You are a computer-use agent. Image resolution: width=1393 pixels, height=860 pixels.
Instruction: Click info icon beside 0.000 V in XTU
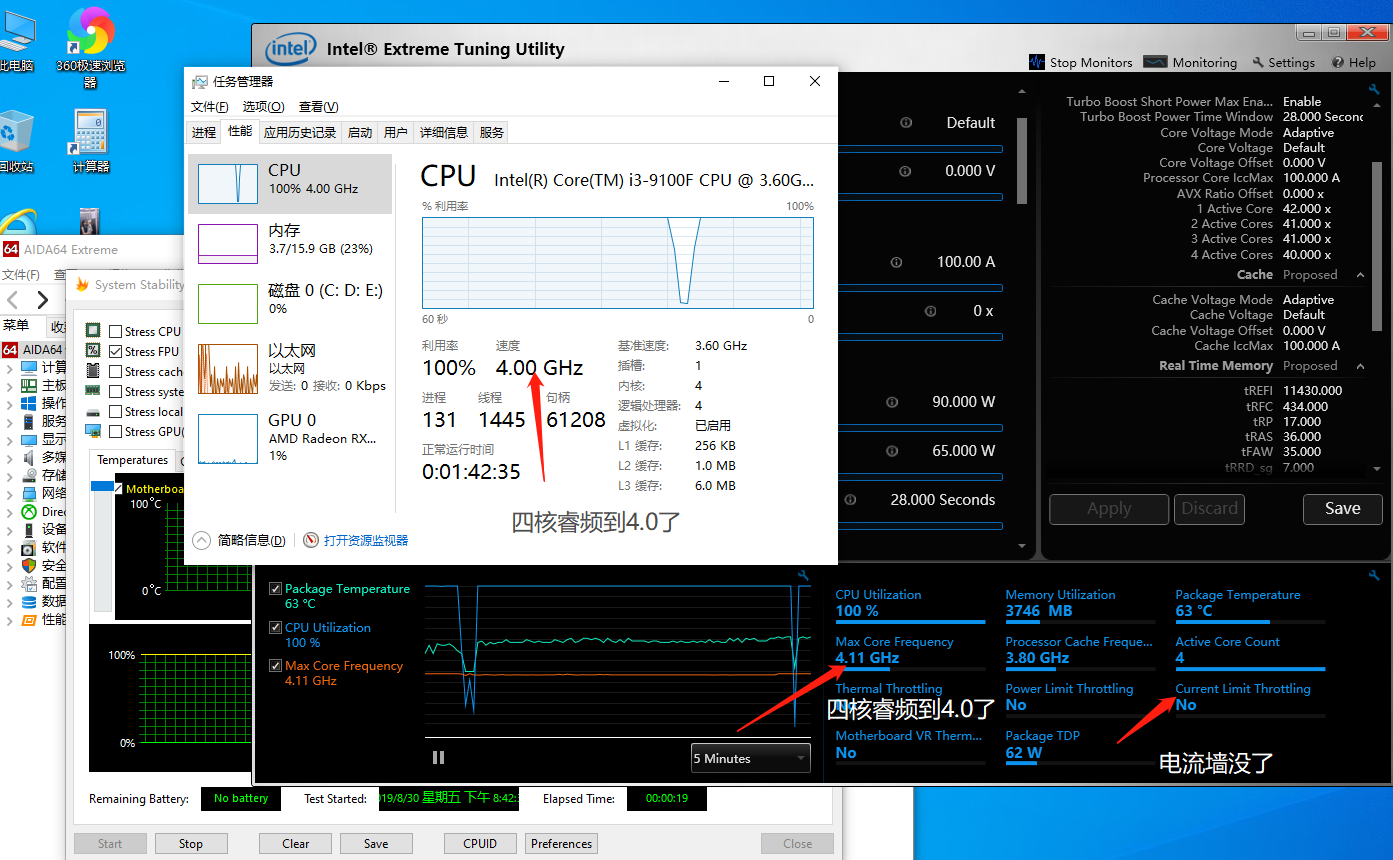906,171
